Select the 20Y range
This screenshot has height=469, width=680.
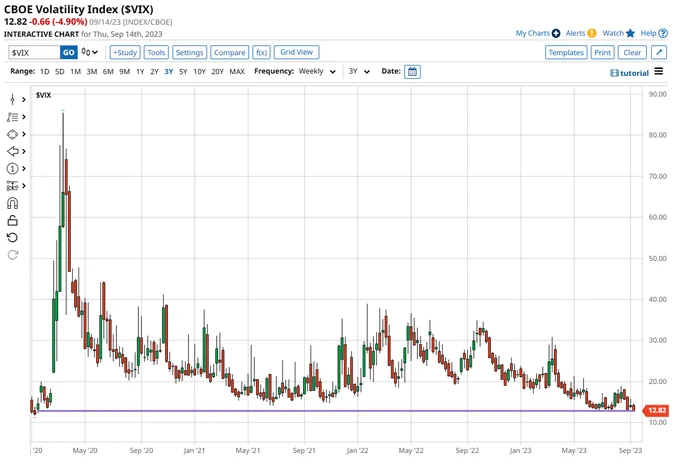point(217,72)
